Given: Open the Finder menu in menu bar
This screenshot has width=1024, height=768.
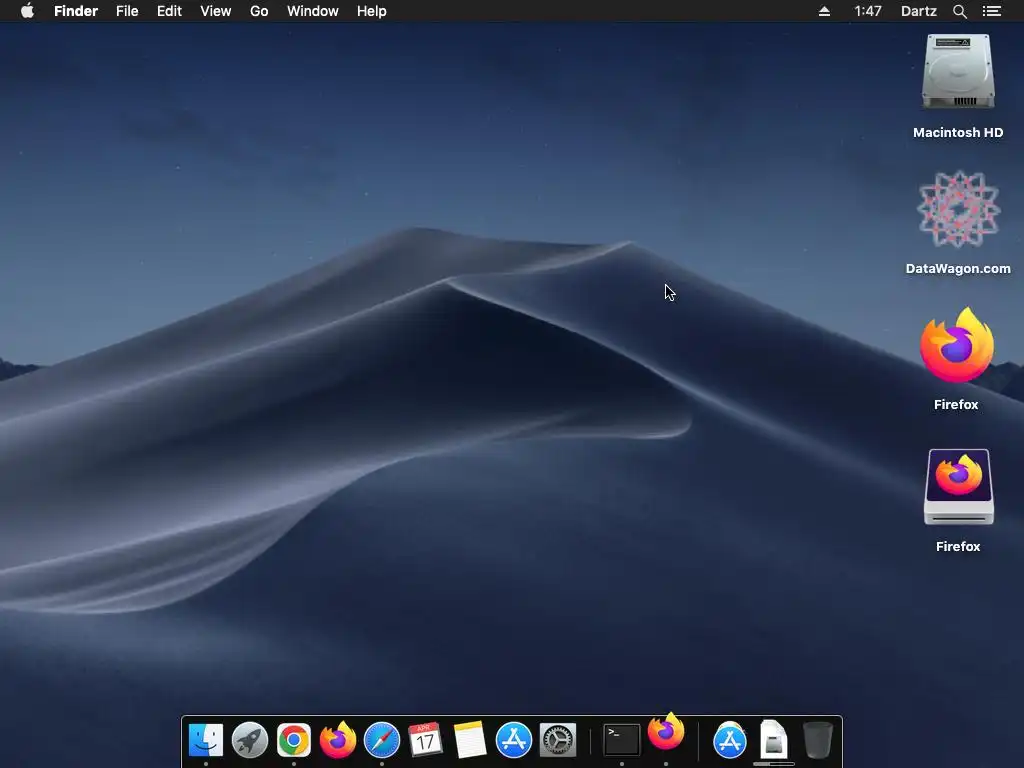Looking at the screenshot, I should point(76,11).
